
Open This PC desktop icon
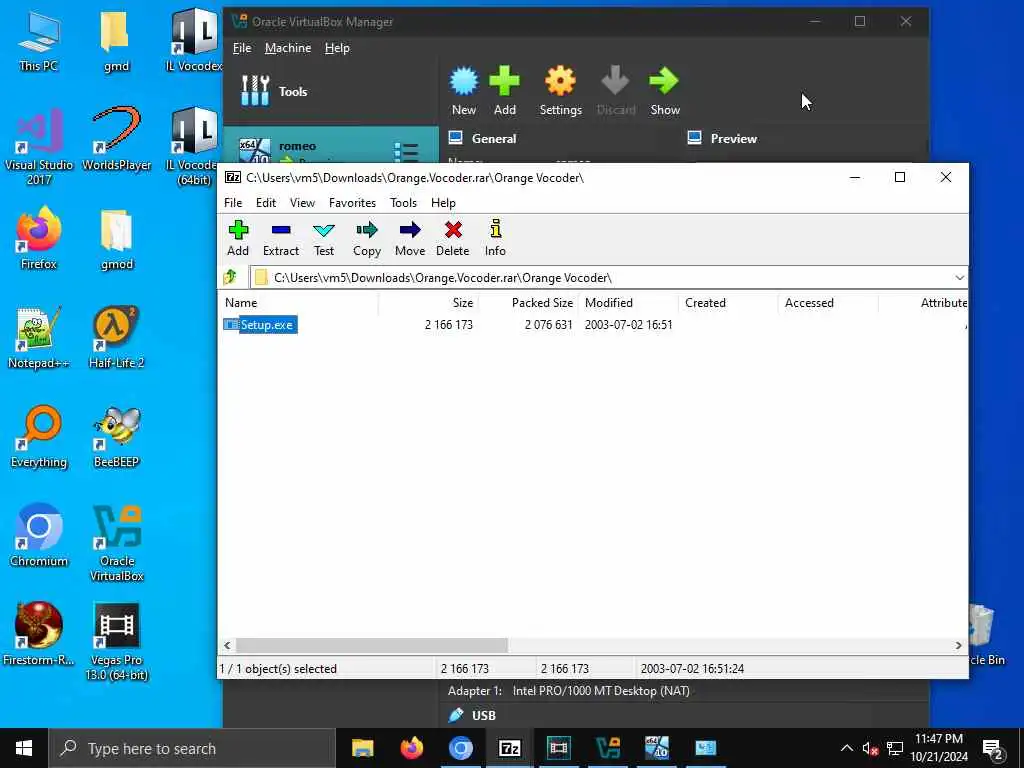click(x=39, y=42)
